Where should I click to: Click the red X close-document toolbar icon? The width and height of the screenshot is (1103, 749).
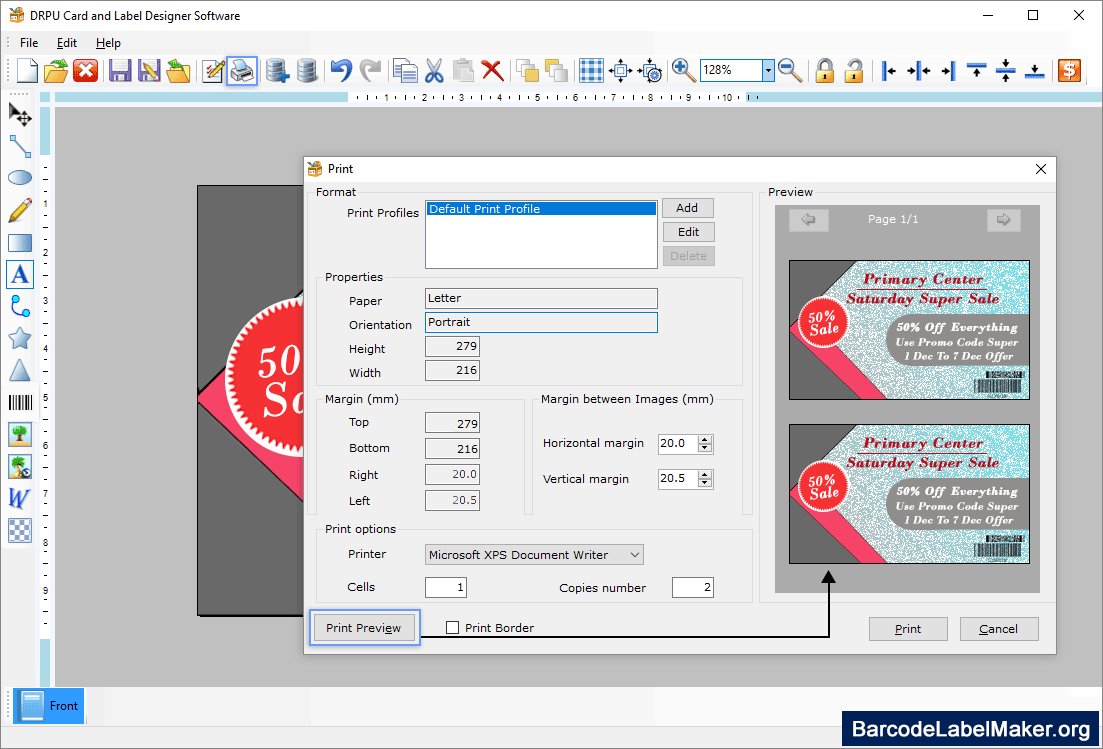coord(85,70)
